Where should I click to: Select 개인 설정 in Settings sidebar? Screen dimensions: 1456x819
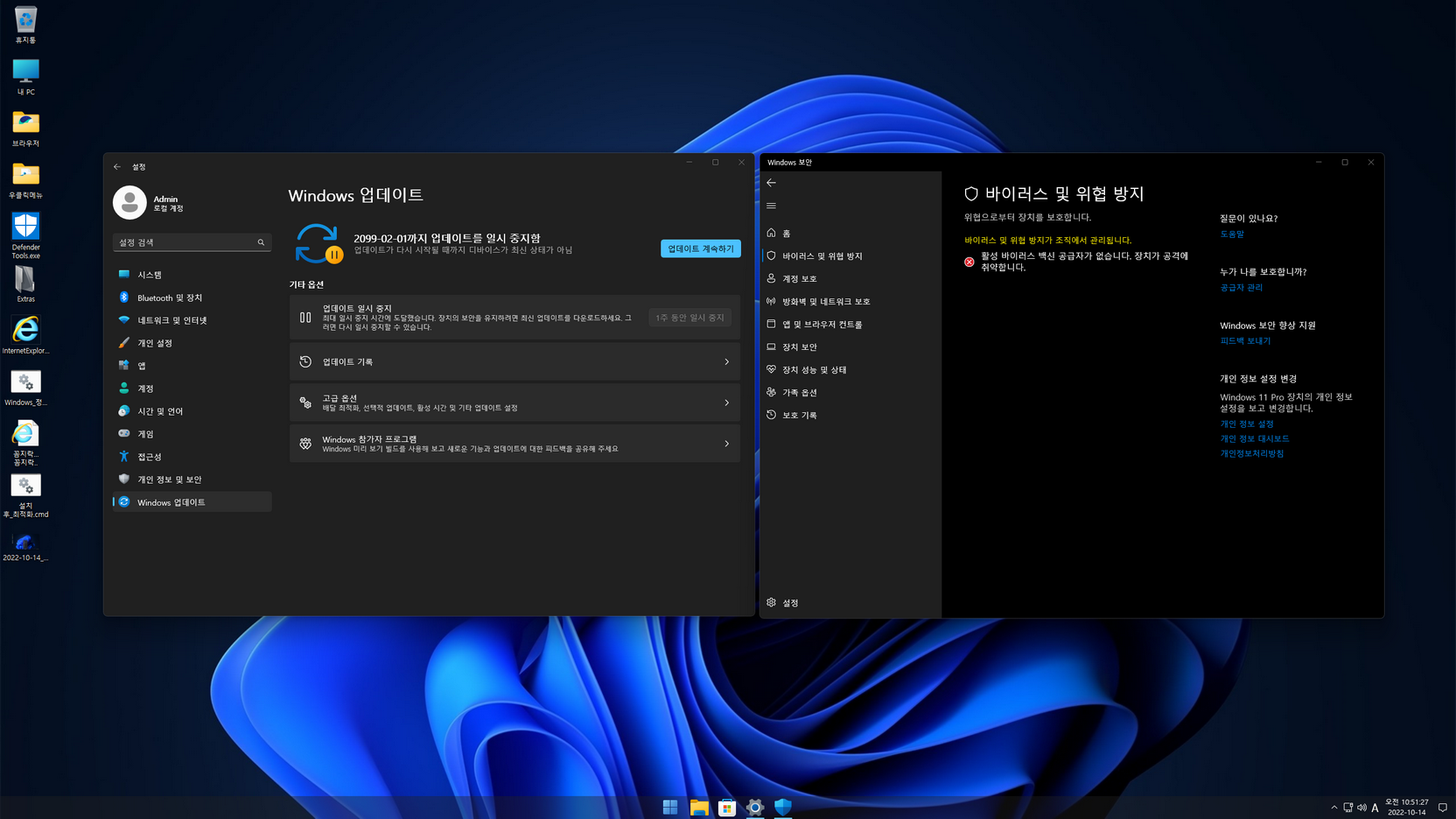click(x=192, y=343)
